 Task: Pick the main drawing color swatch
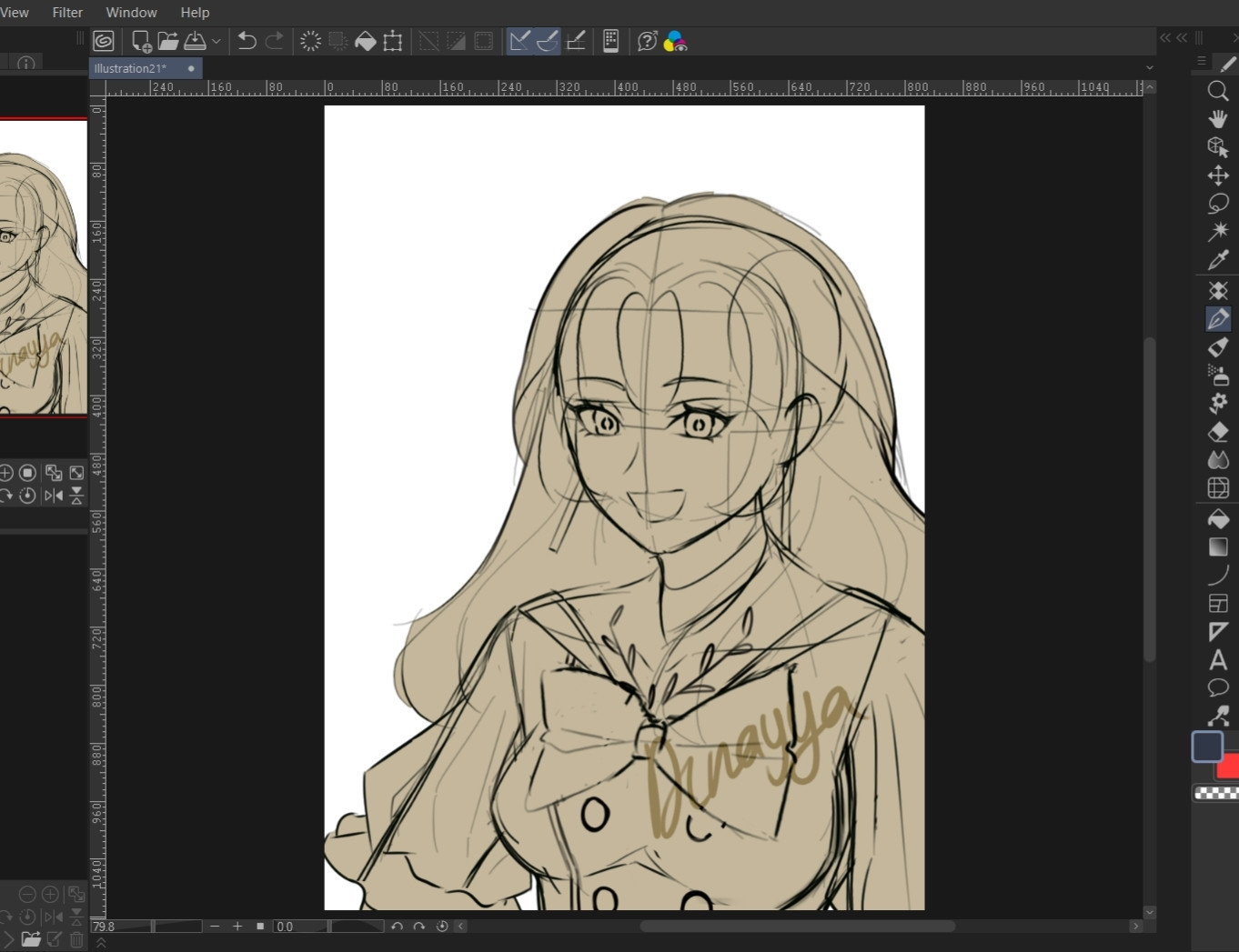click(x=1207, y=747)
